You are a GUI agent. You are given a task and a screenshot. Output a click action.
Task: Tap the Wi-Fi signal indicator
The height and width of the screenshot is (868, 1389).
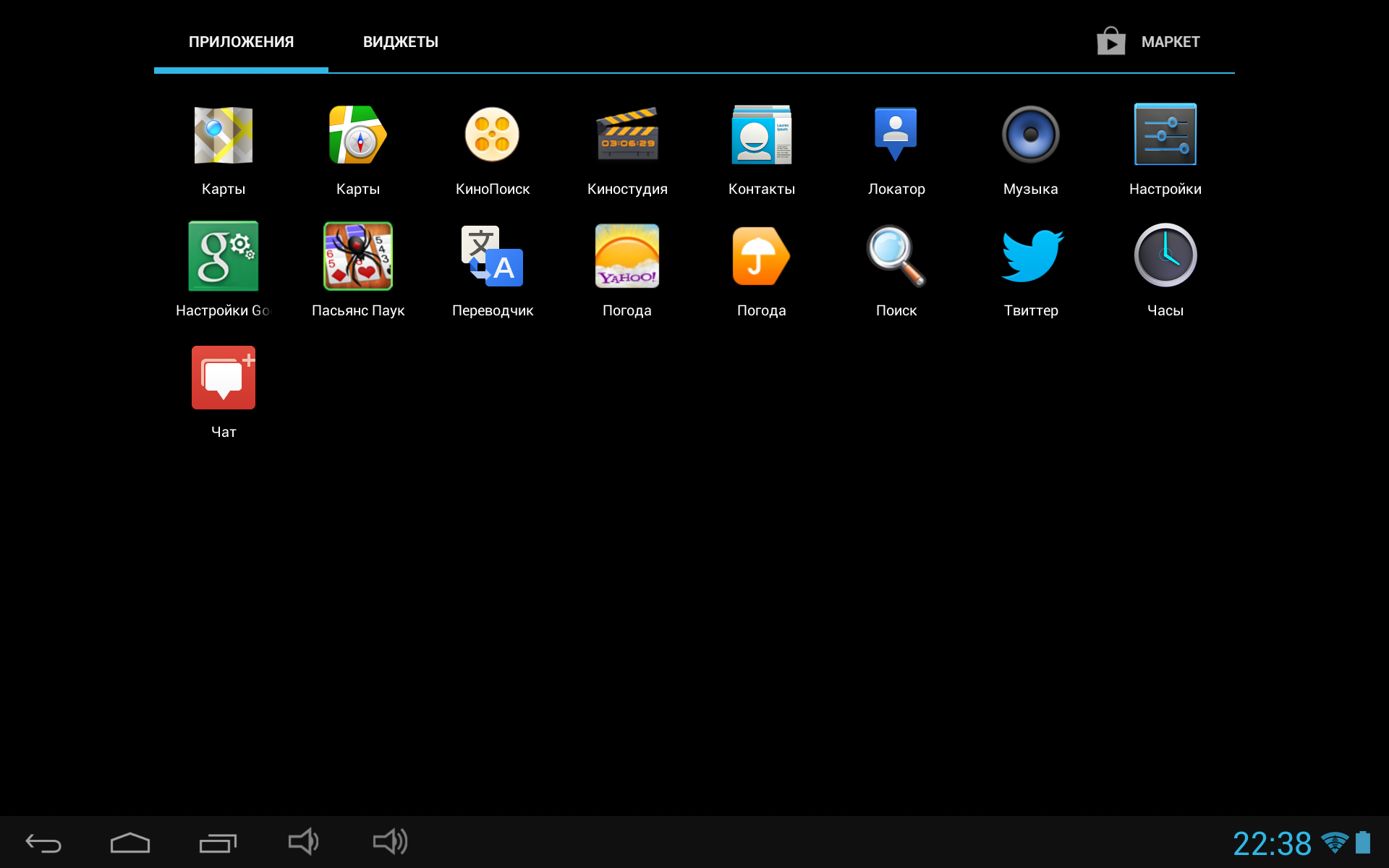click(1334, 842)
